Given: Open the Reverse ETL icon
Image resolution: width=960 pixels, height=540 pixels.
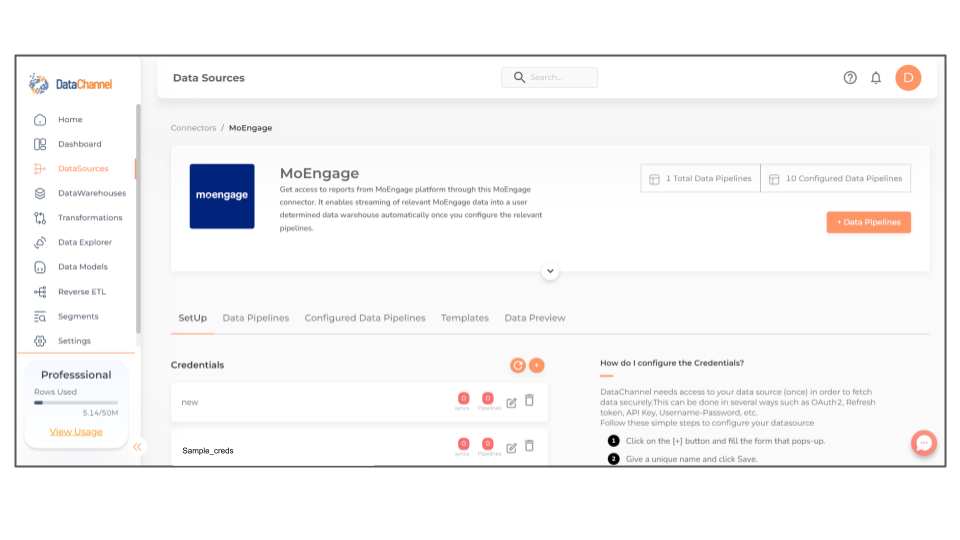Looking at the screenshot, I should point(40,292).
